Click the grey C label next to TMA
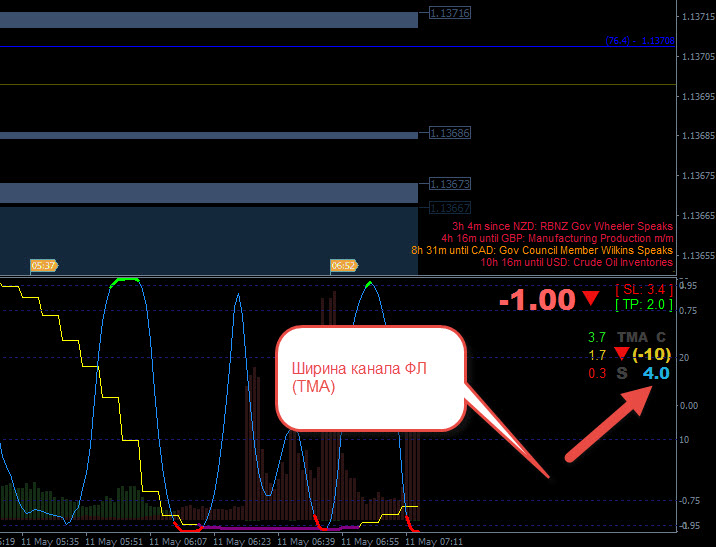This screenshot has height=547, width=716. [661, 337]
